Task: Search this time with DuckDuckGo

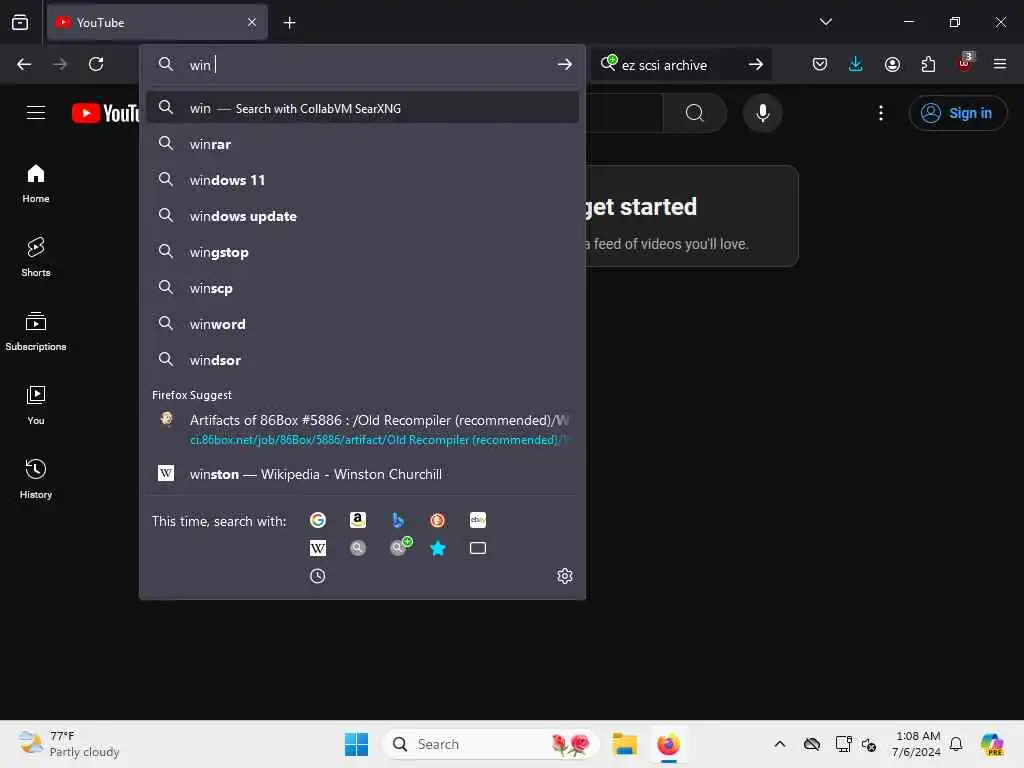Action: point(438,520)
